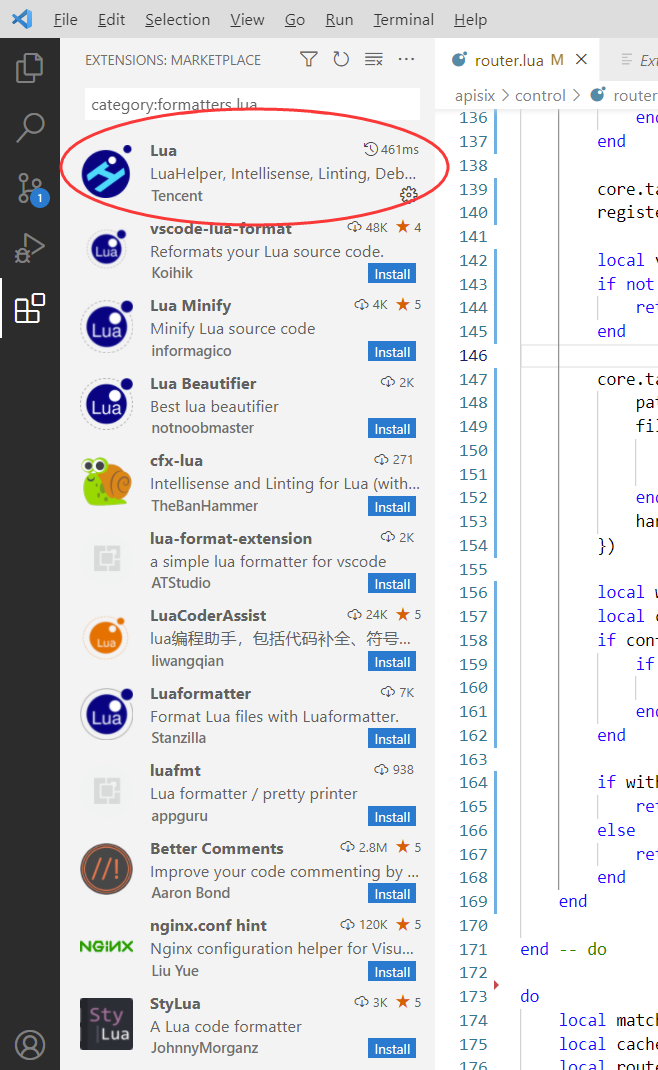Click control breadcrumb segment
Viewport: 658px width, 1070px height.
(x=540, y=96)
